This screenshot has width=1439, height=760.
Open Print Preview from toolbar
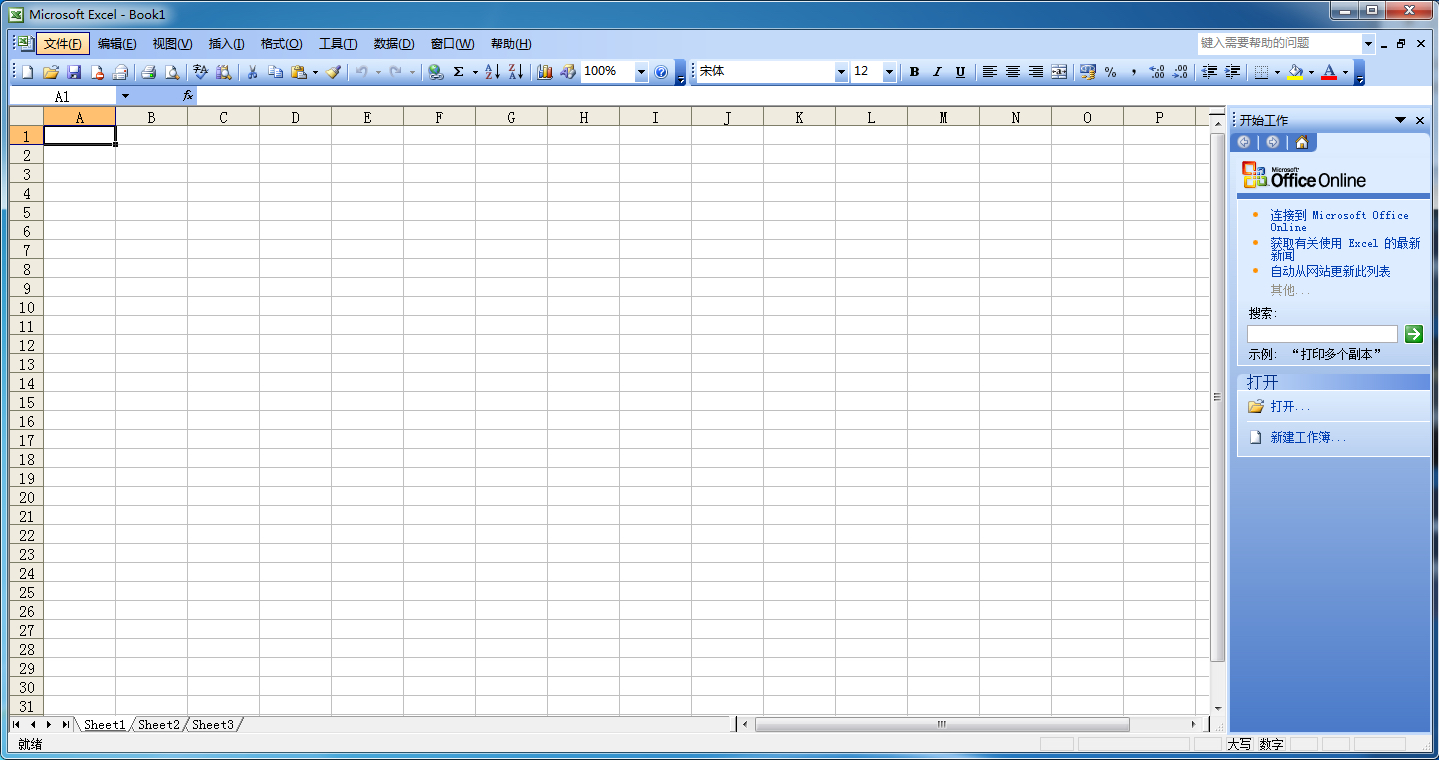pos(172,72)
